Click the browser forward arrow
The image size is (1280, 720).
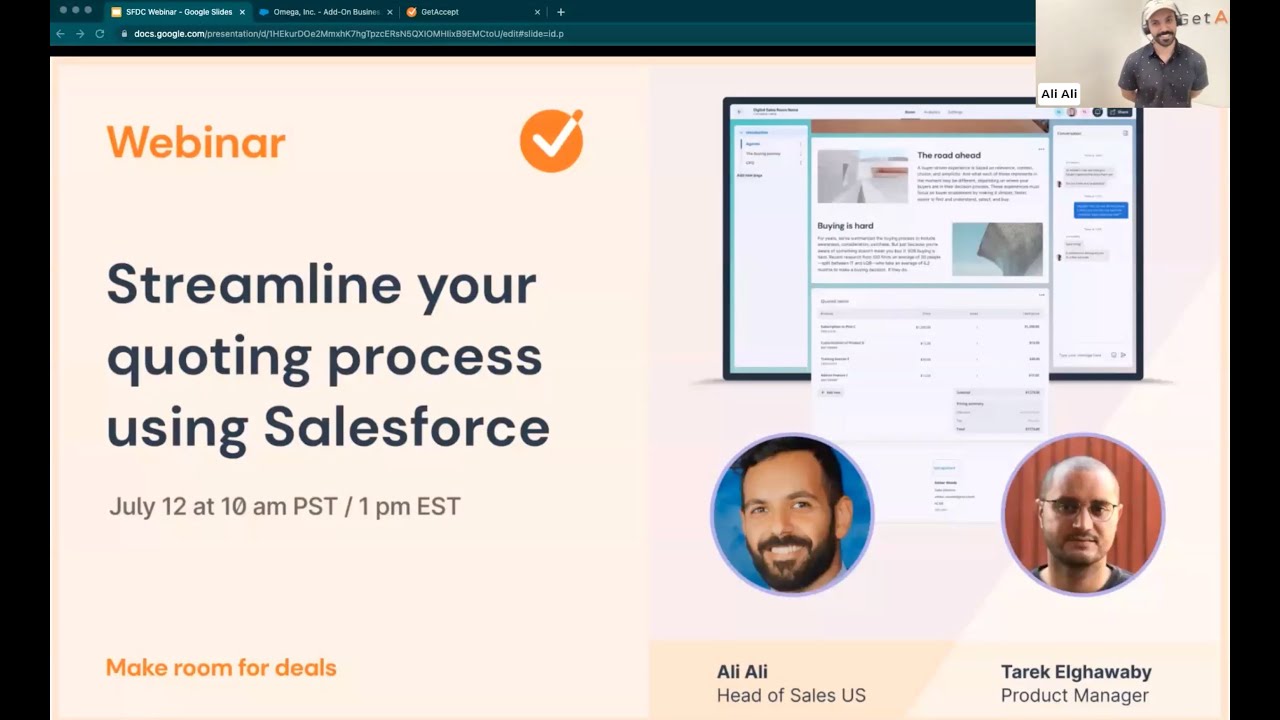(80, 33)
